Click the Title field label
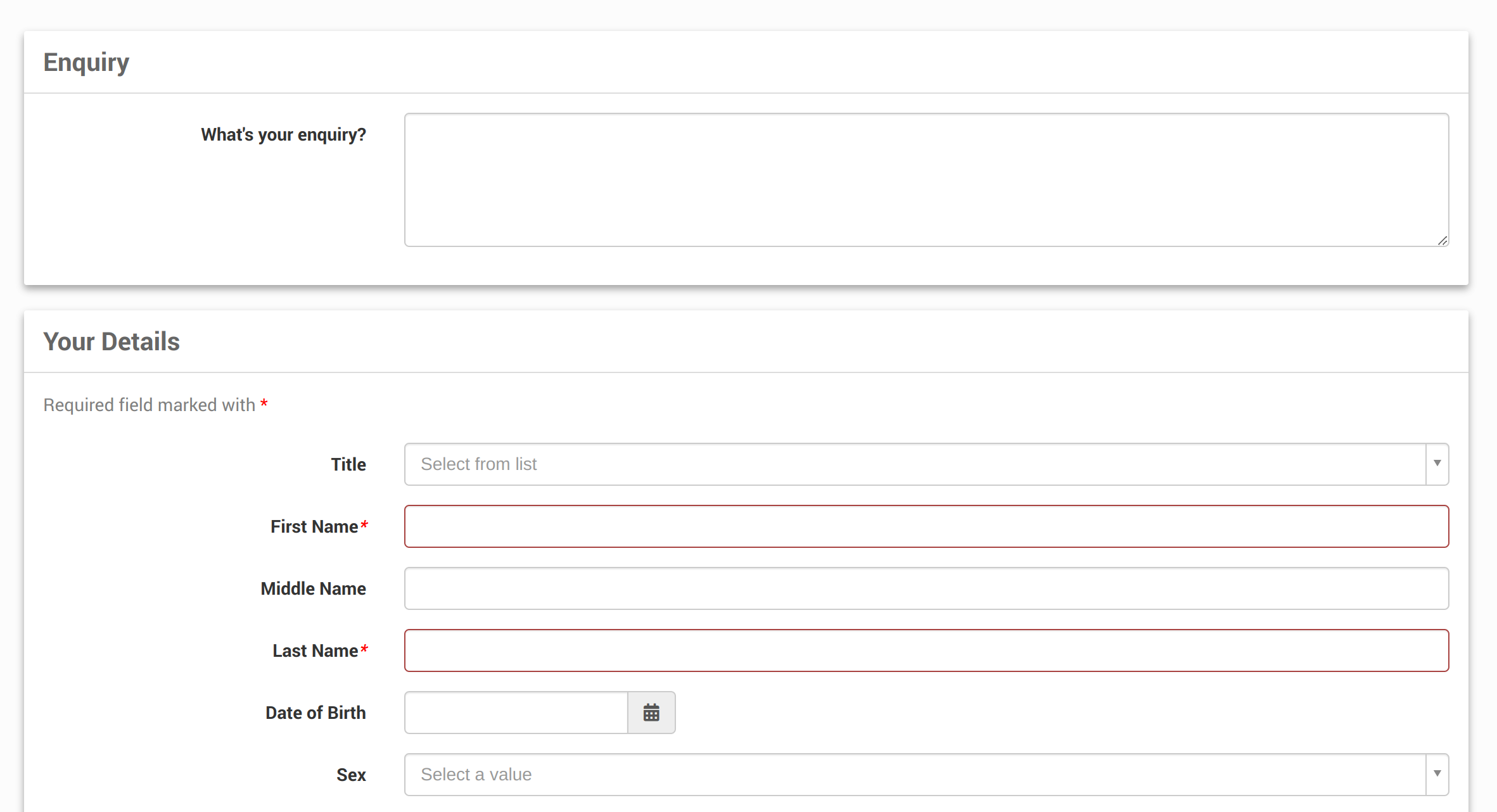 click(348, 464)
